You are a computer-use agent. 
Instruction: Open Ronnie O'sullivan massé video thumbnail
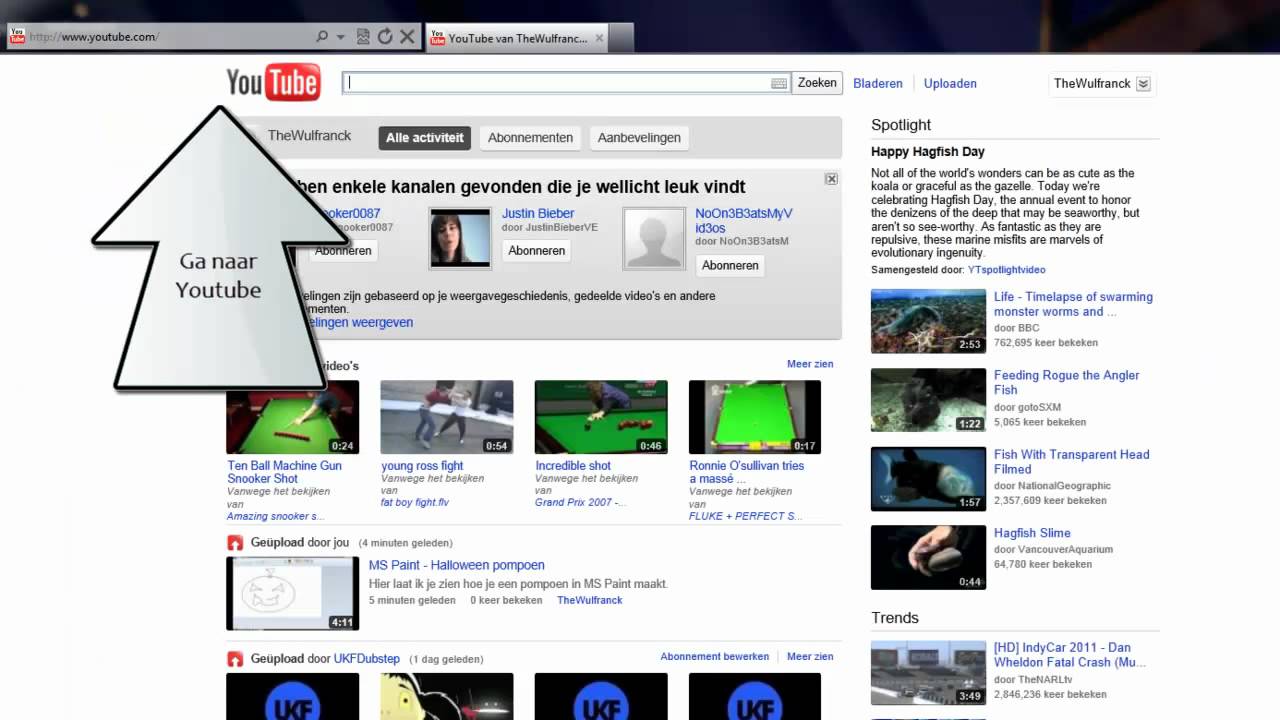(755, 417)
